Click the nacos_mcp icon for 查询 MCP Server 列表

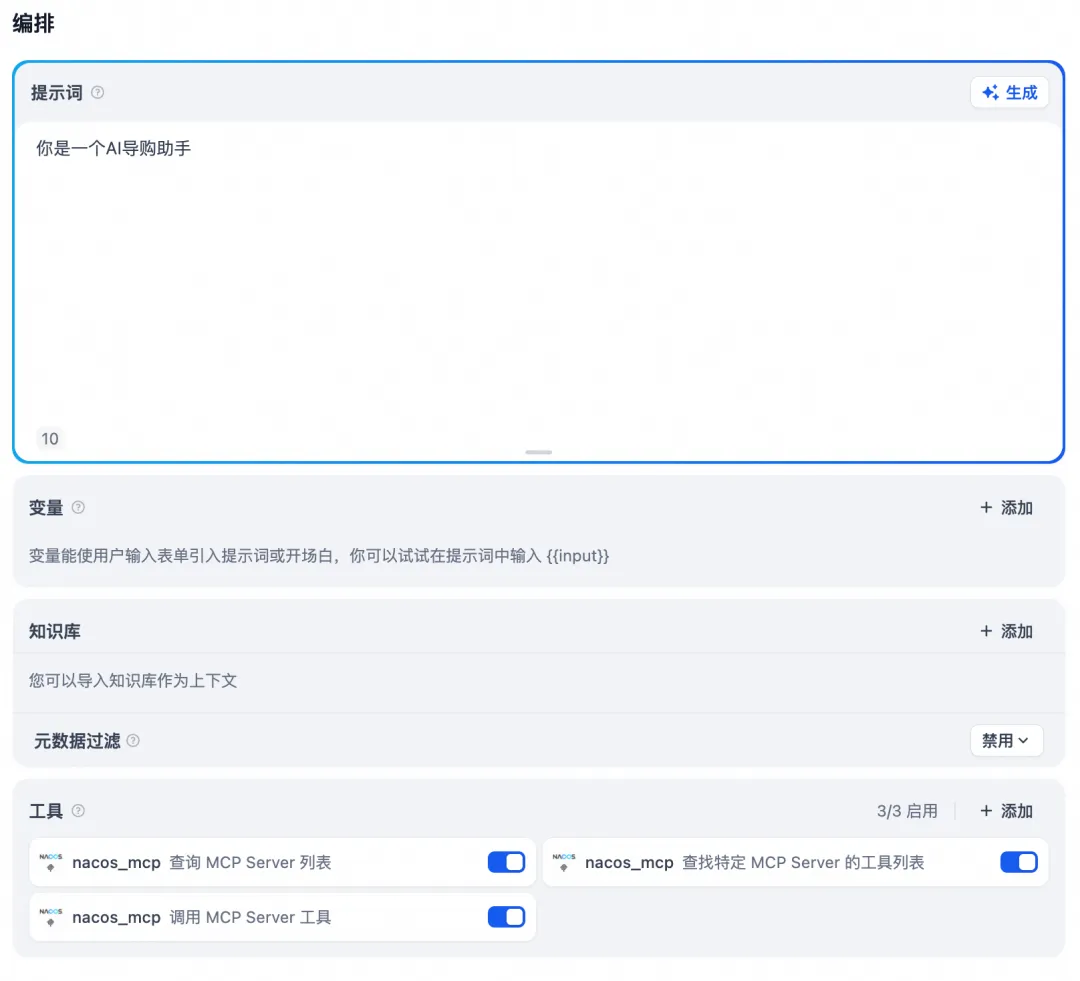(x=50, y=861)
